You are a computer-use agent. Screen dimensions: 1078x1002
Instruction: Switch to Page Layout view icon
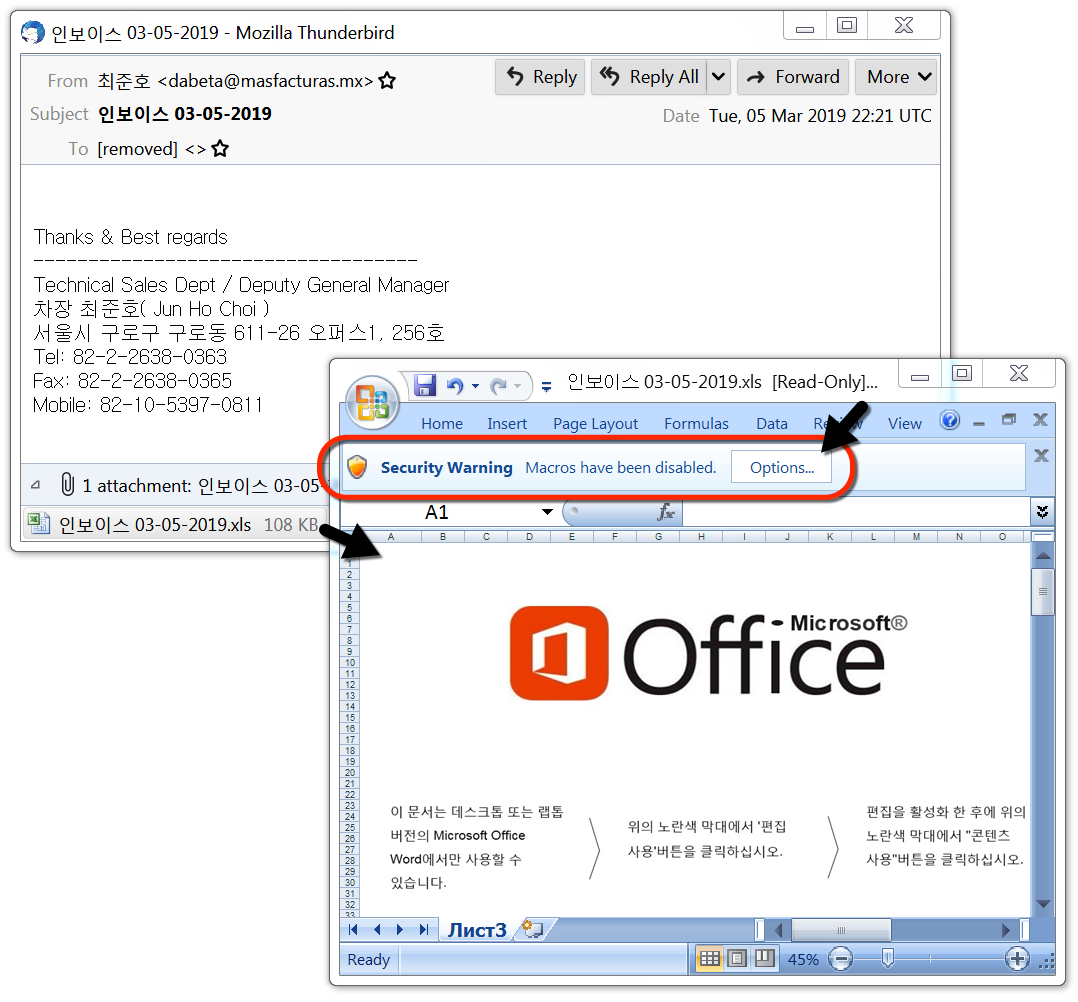click(737, 958)
